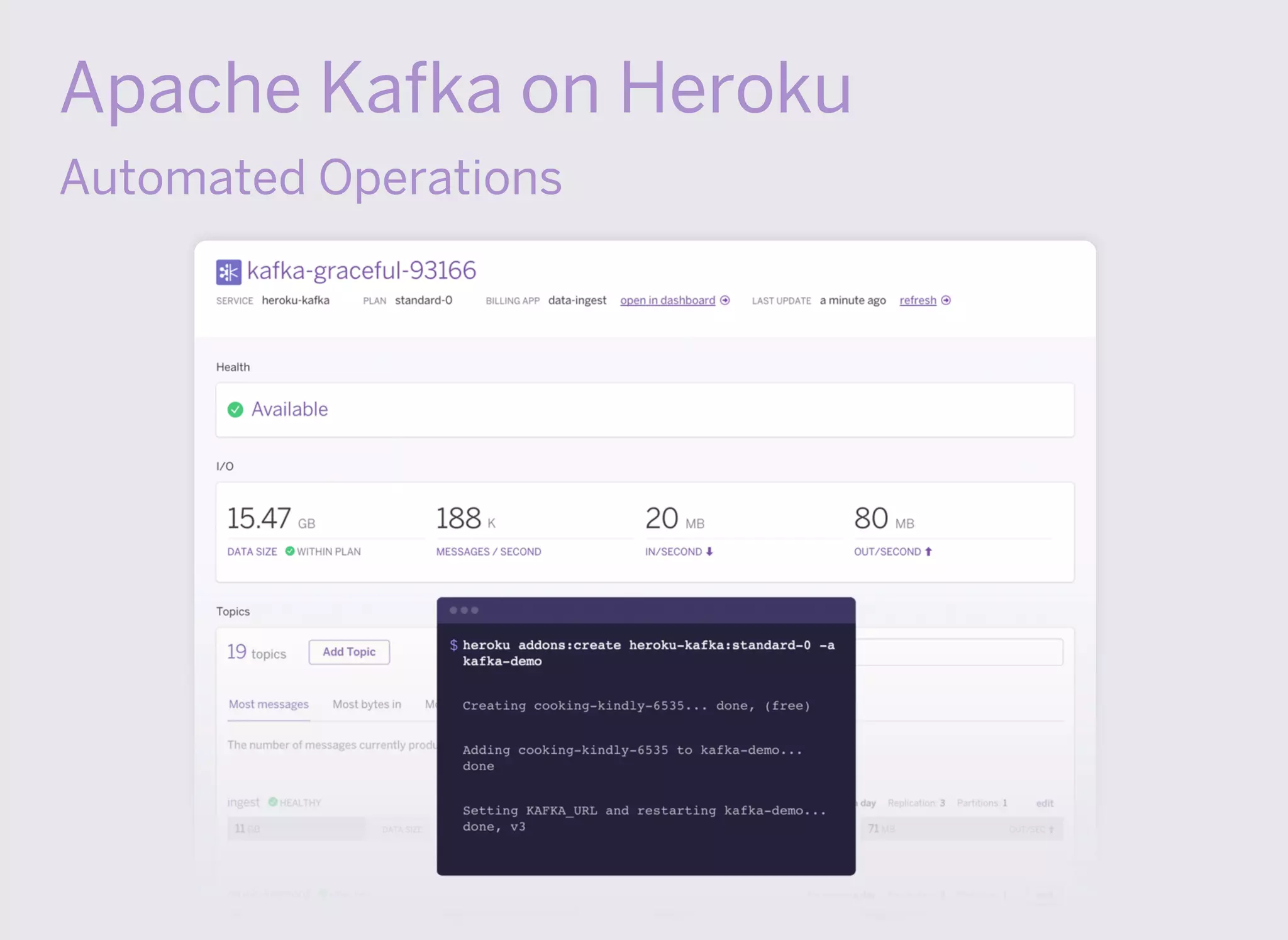Click the 19 topics count
Viewport: 1288px width, 940px height.
point(257,652)
